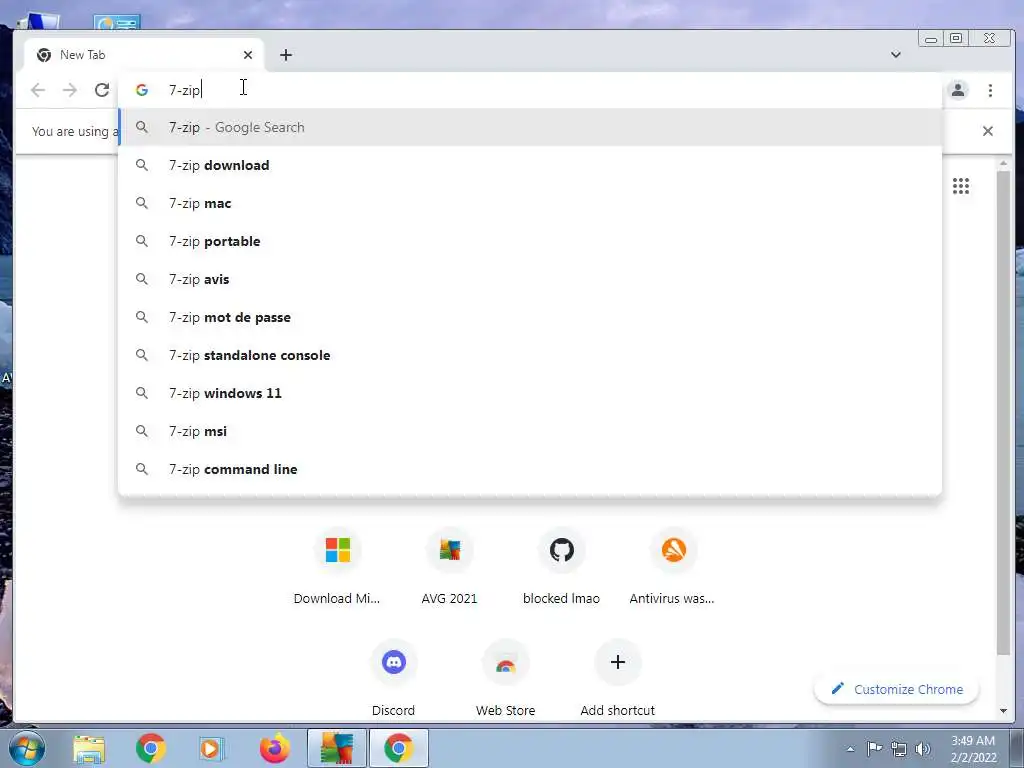Launch pinned Chrome next to Explorer

click(x=151, y=748)
